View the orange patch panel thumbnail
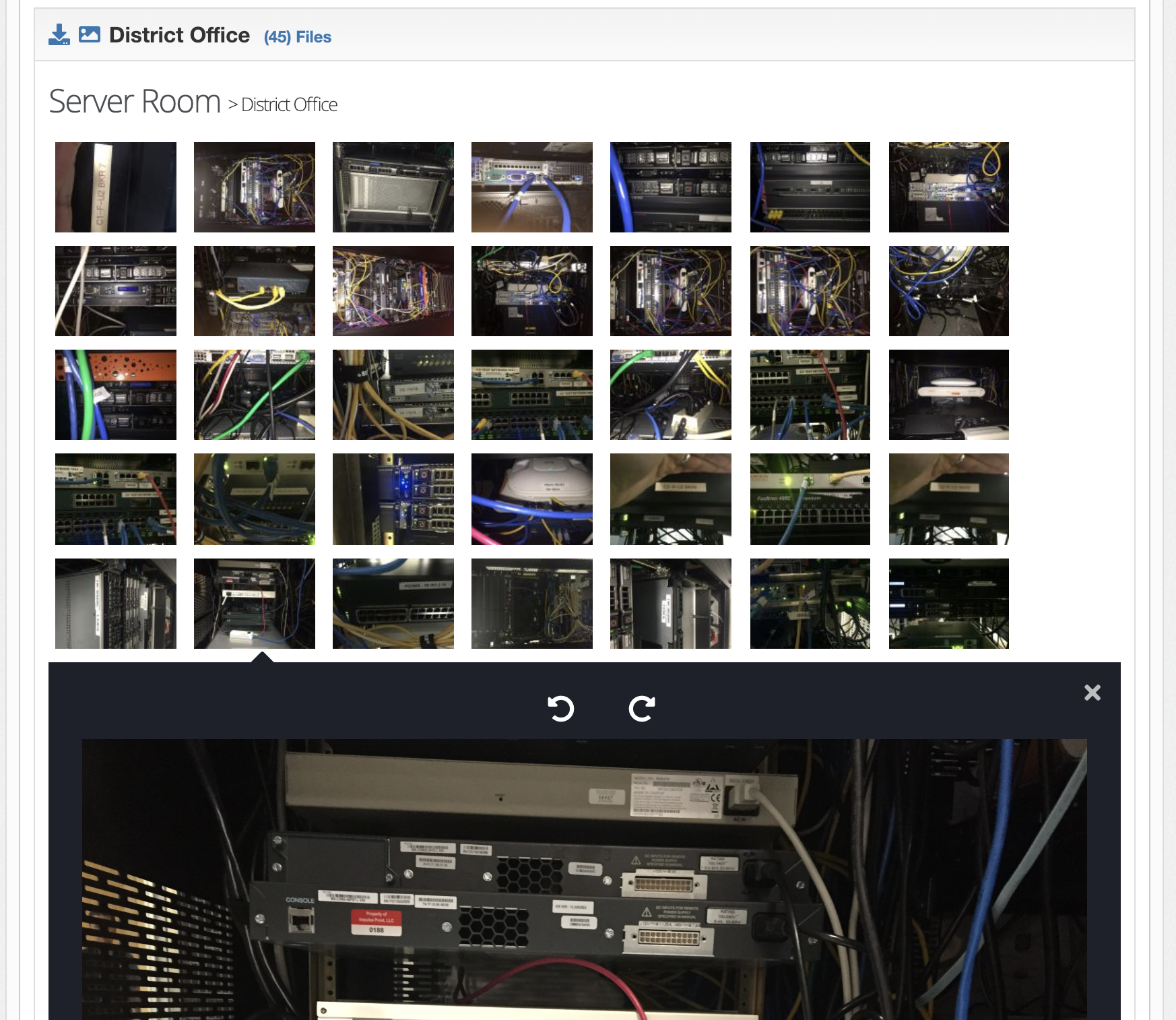The height and width of the screenshot is (1020, 1176). (x=115, y=395)
